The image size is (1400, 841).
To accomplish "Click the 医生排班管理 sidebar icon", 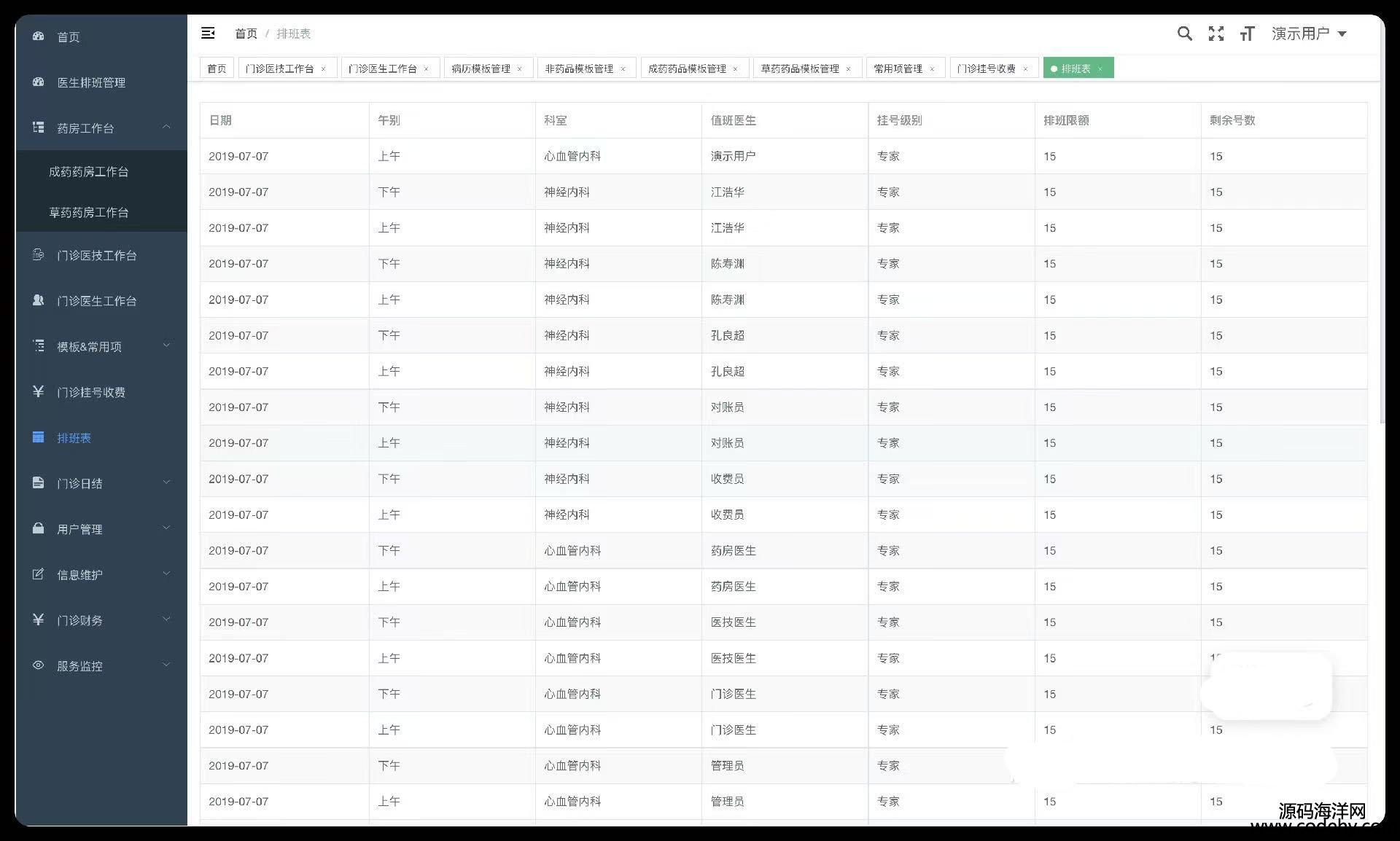I will [x=39, y=82].
